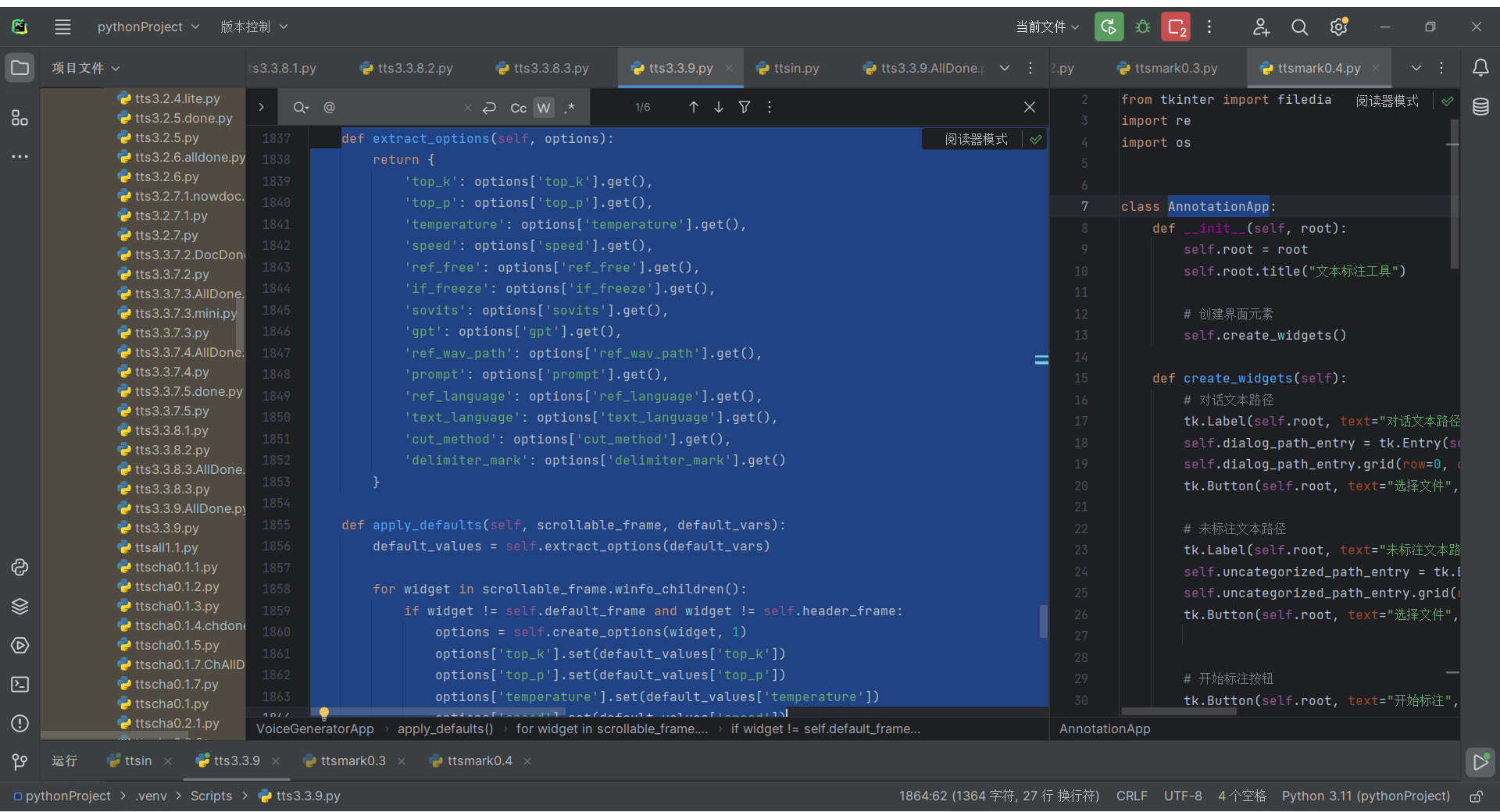
Task: Show hidden tabs in left editor group
Action: pyautogui.click(x=1005, y=68)
